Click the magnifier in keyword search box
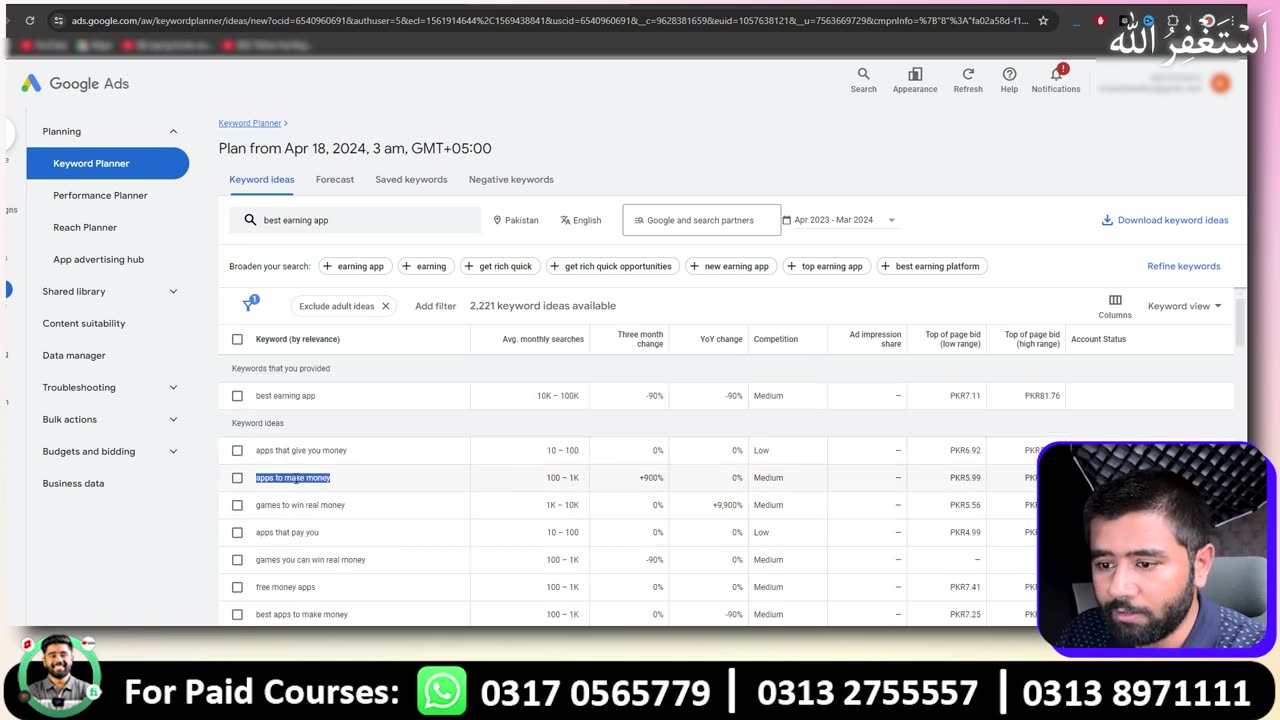Viewport: 1280px width, 720px height. coord(250,220)
